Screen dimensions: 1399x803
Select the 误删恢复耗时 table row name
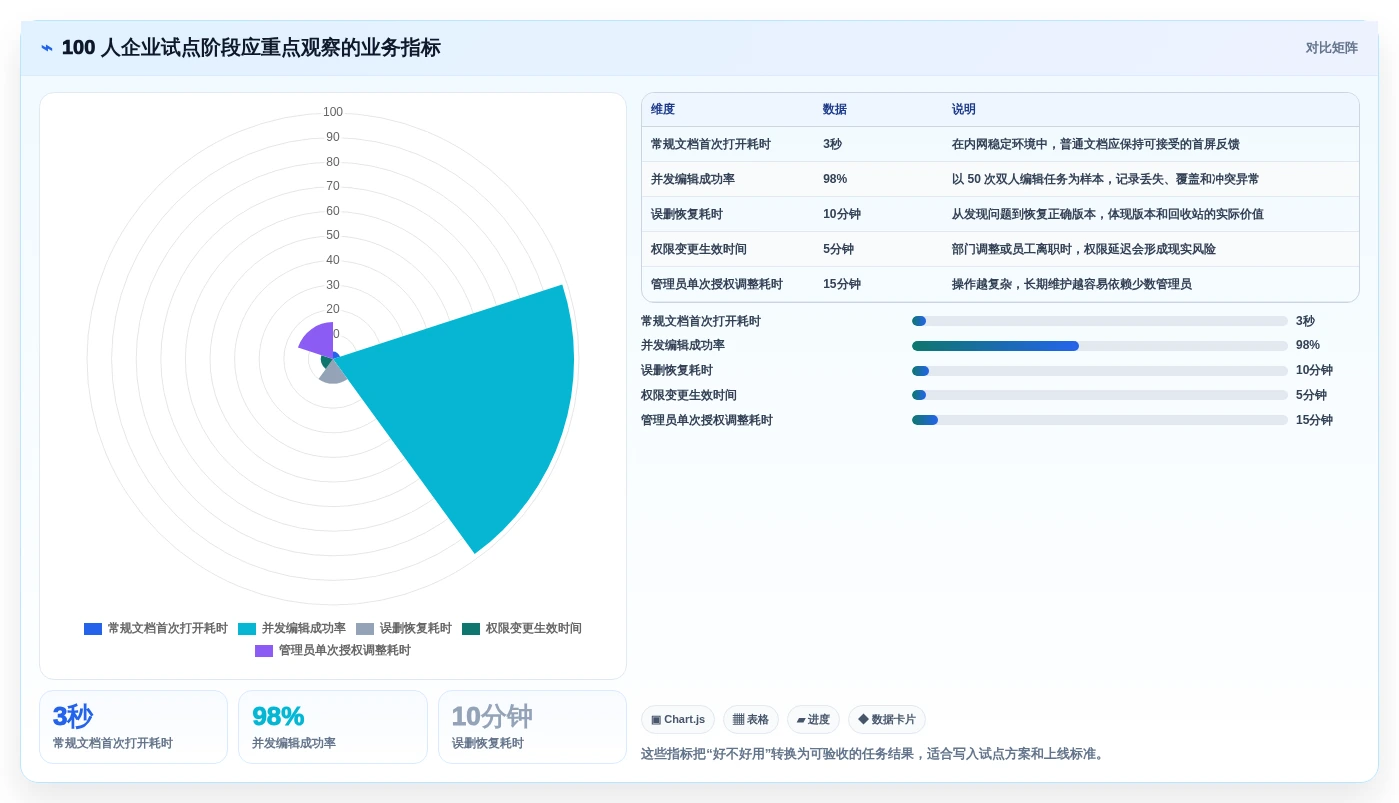[x=687, y=215]
